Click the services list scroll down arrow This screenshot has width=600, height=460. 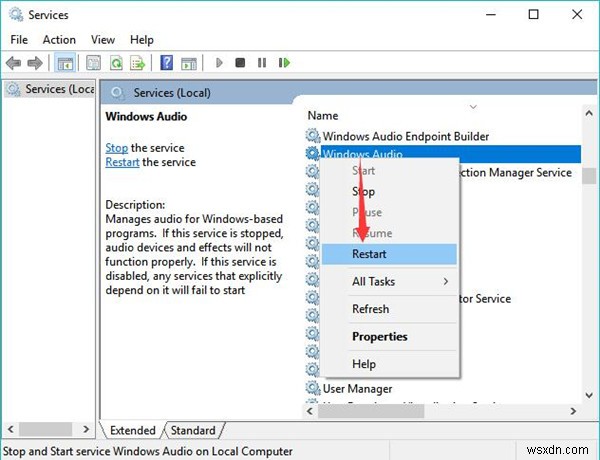click(589, 395)
